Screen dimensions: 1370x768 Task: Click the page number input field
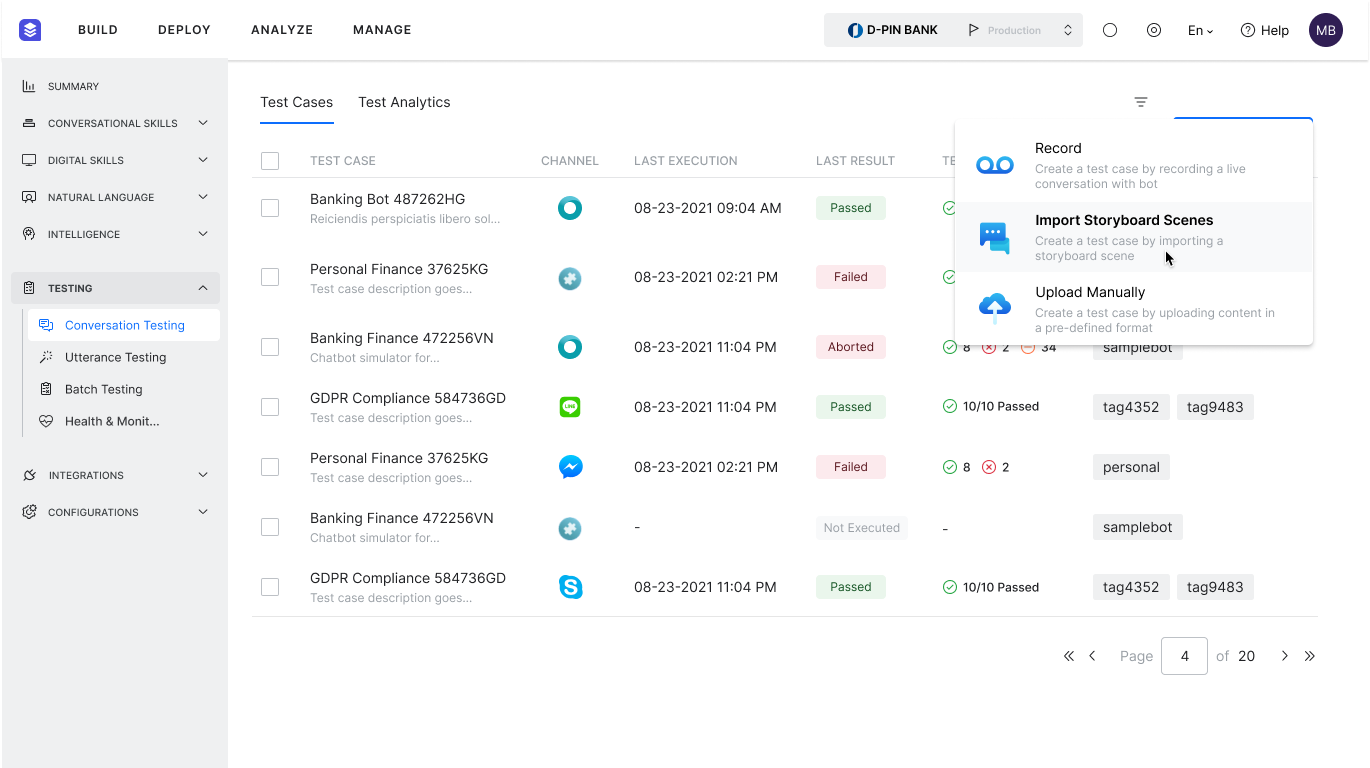click(x=1184, y=656)
